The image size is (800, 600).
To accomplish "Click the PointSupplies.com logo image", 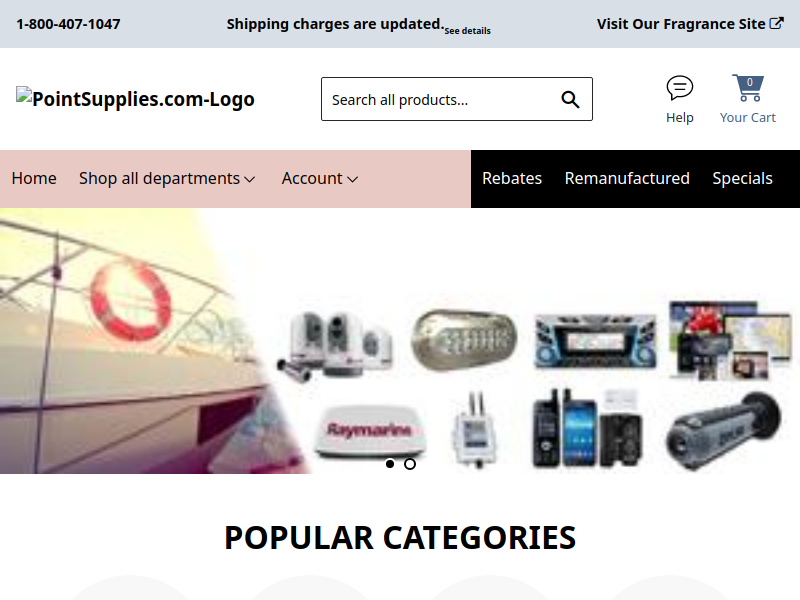I will tap(135, 98).
